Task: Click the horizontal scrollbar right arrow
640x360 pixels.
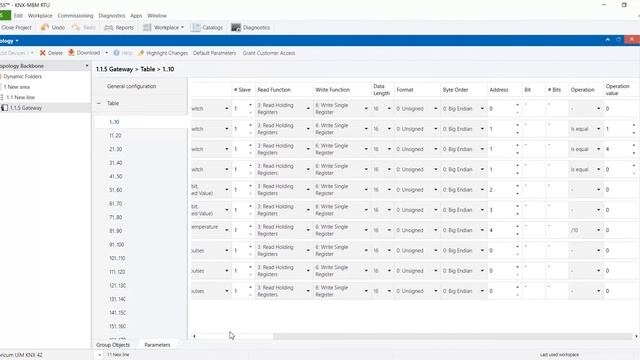Action: 636,336
